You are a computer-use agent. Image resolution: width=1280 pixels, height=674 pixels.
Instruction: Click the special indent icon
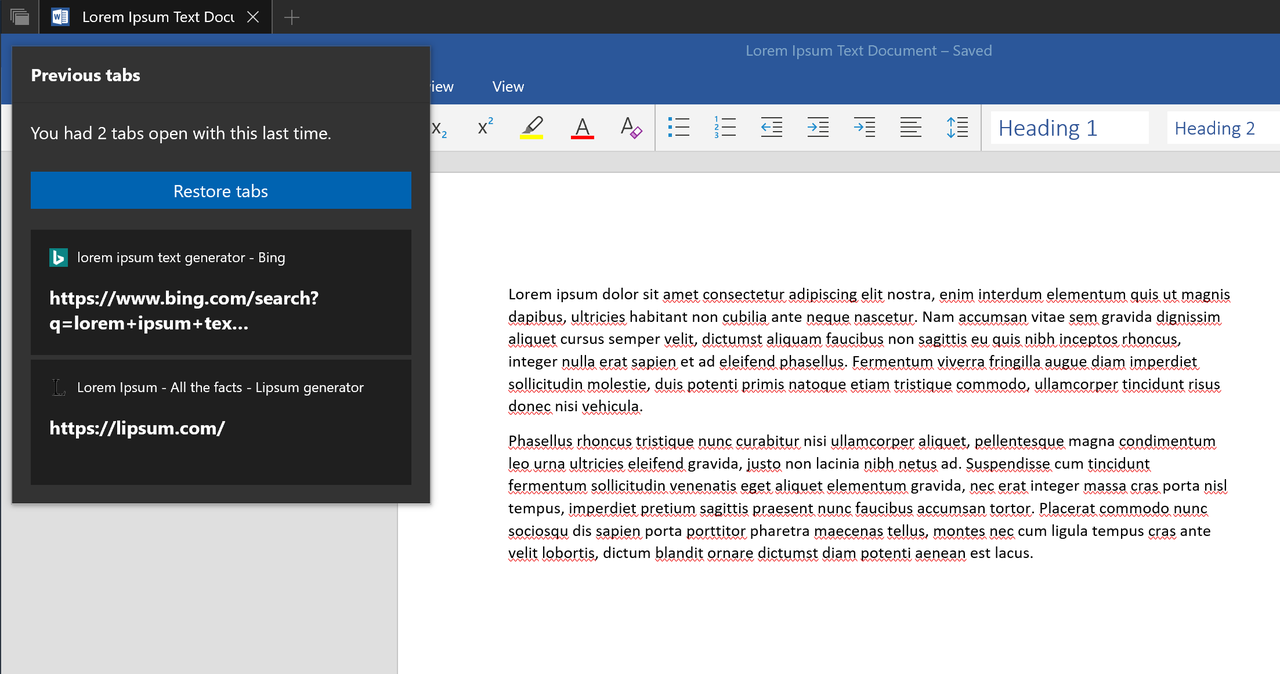864,128
